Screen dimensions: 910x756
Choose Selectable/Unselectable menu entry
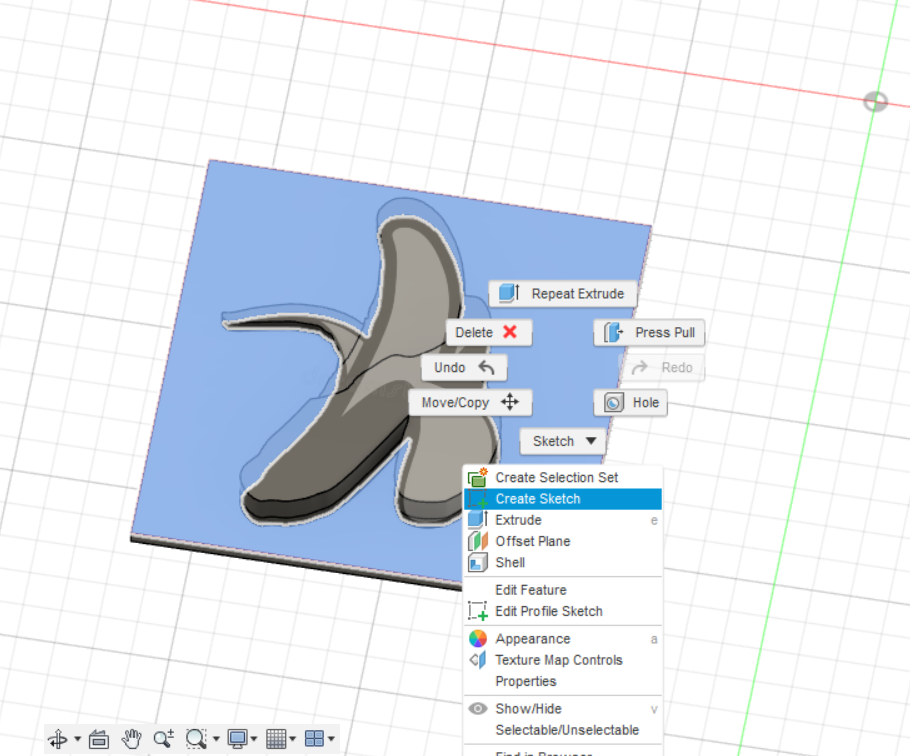pos(563,730)
